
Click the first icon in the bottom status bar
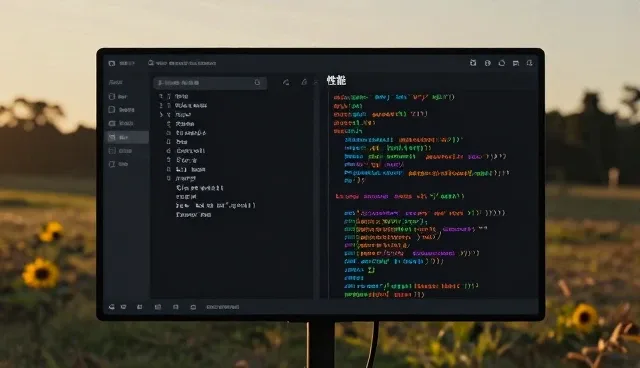point(111,307)
